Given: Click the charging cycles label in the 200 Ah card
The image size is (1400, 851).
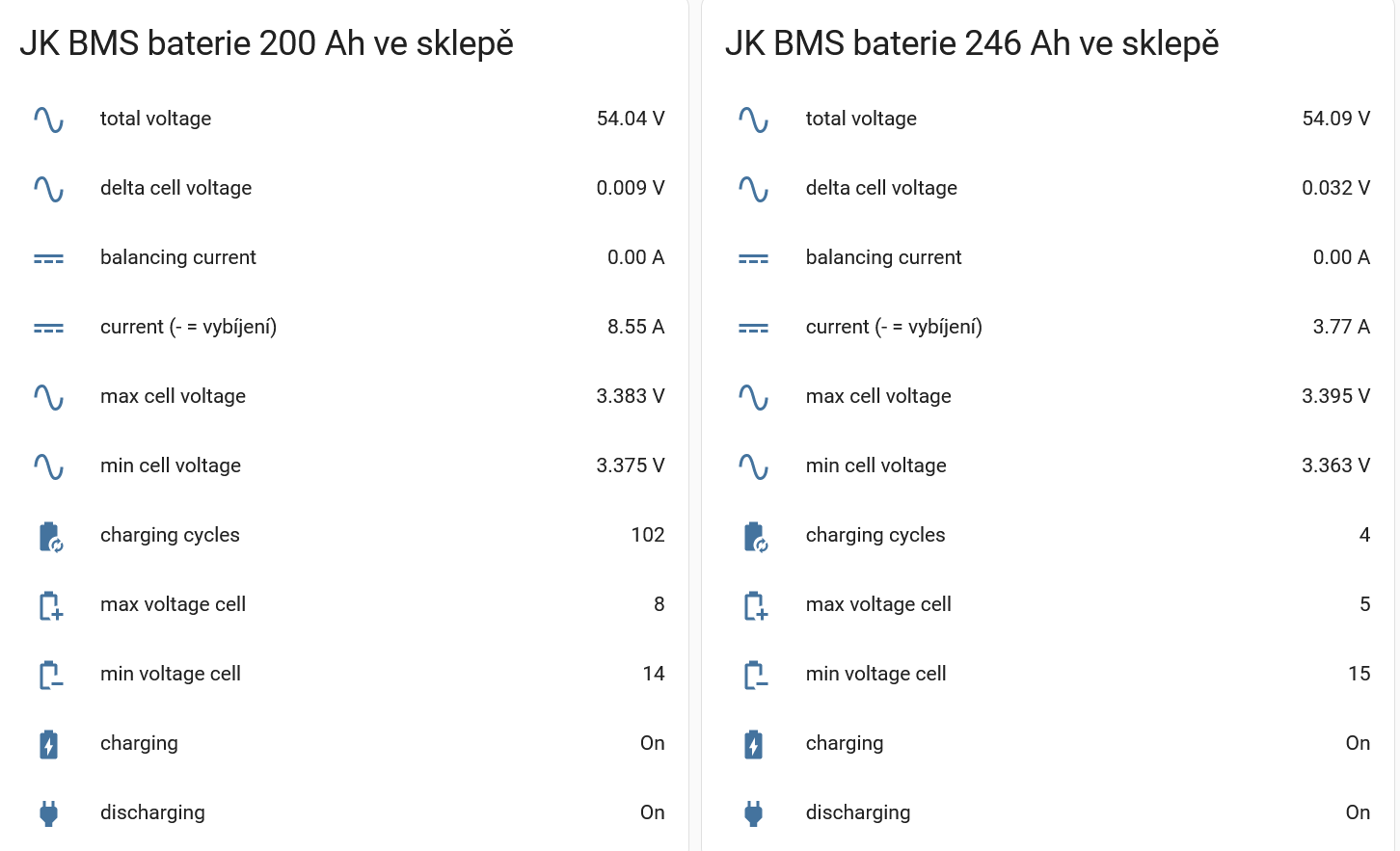Looking at the screenshot, I should click(170, 535).
